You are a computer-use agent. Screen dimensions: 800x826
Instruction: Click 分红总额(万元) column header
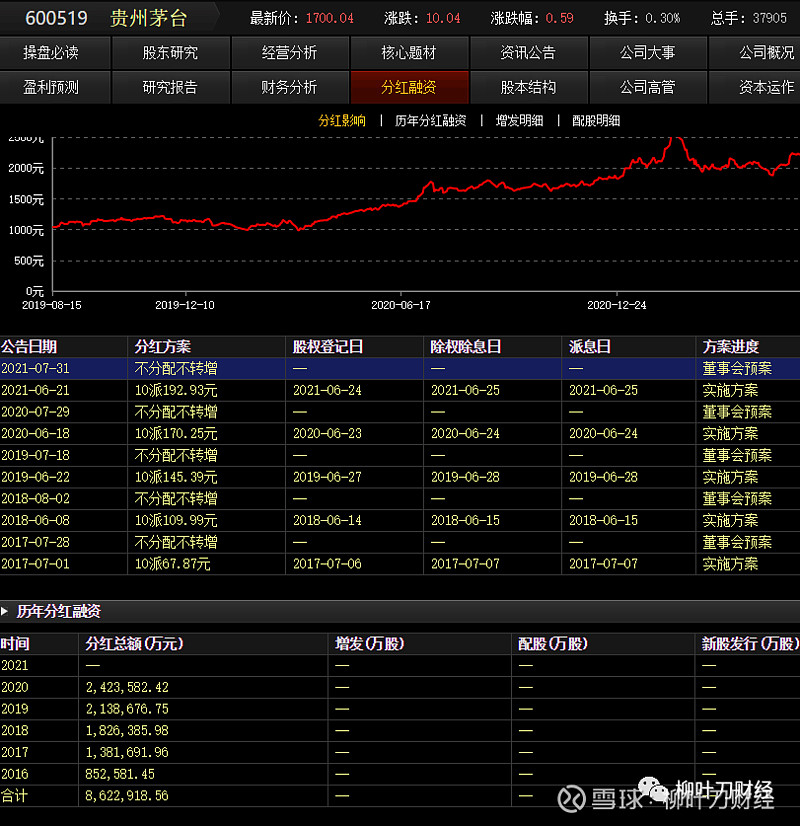(135, 644)
